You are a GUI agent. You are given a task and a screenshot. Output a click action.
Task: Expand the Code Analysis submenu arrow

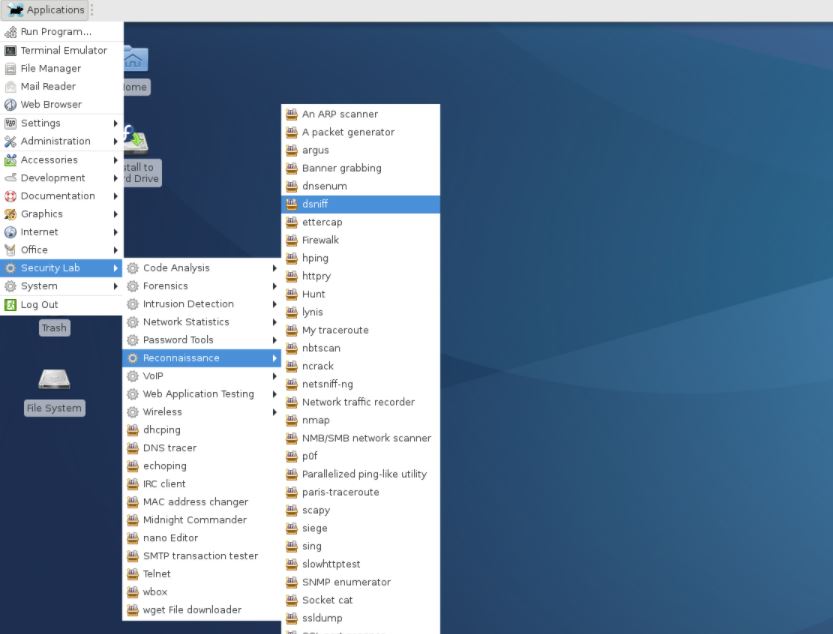click(x=274, y=268)
